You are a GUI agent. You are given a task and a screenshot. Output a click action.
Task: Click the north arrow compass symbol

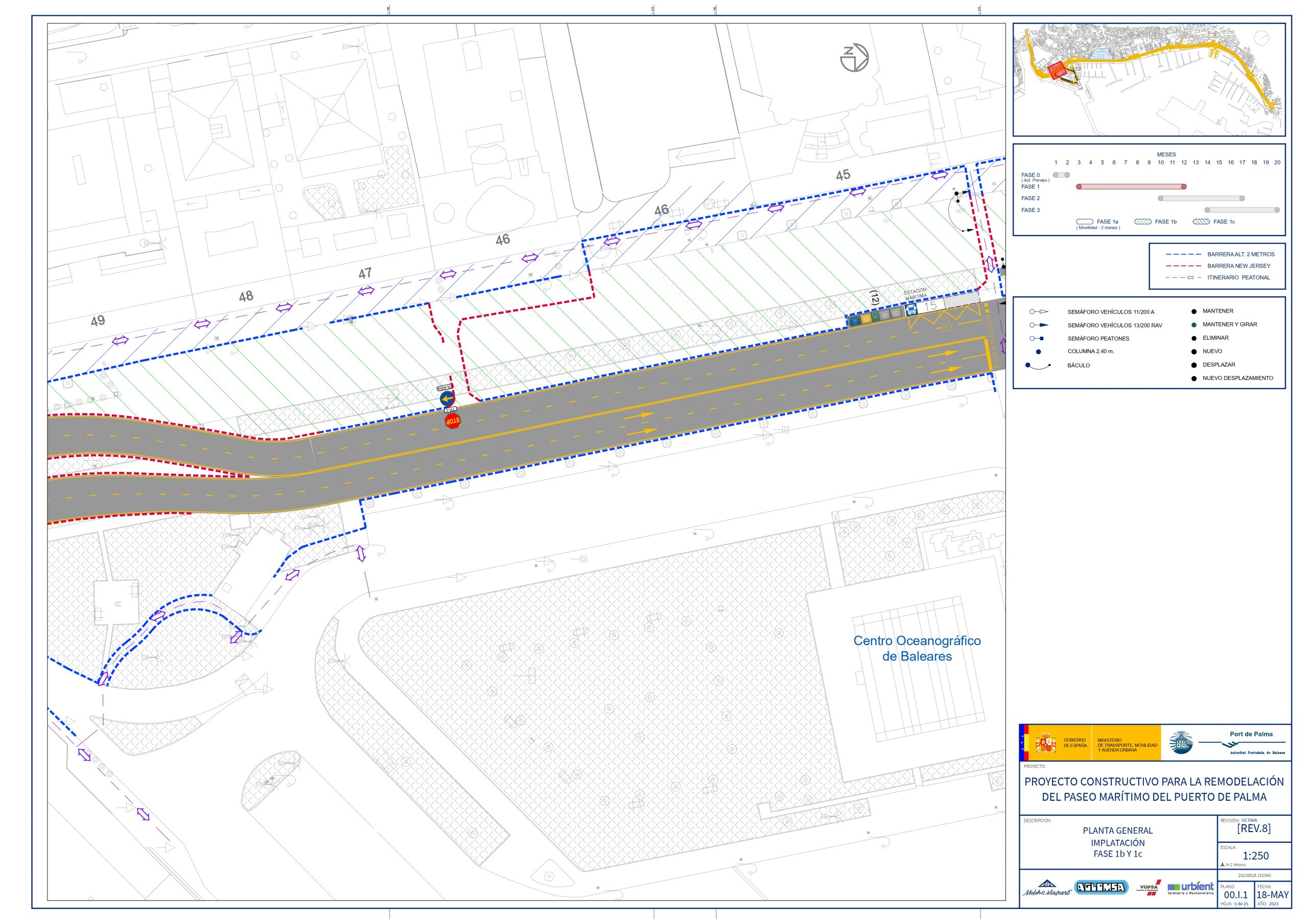[854, 58]
